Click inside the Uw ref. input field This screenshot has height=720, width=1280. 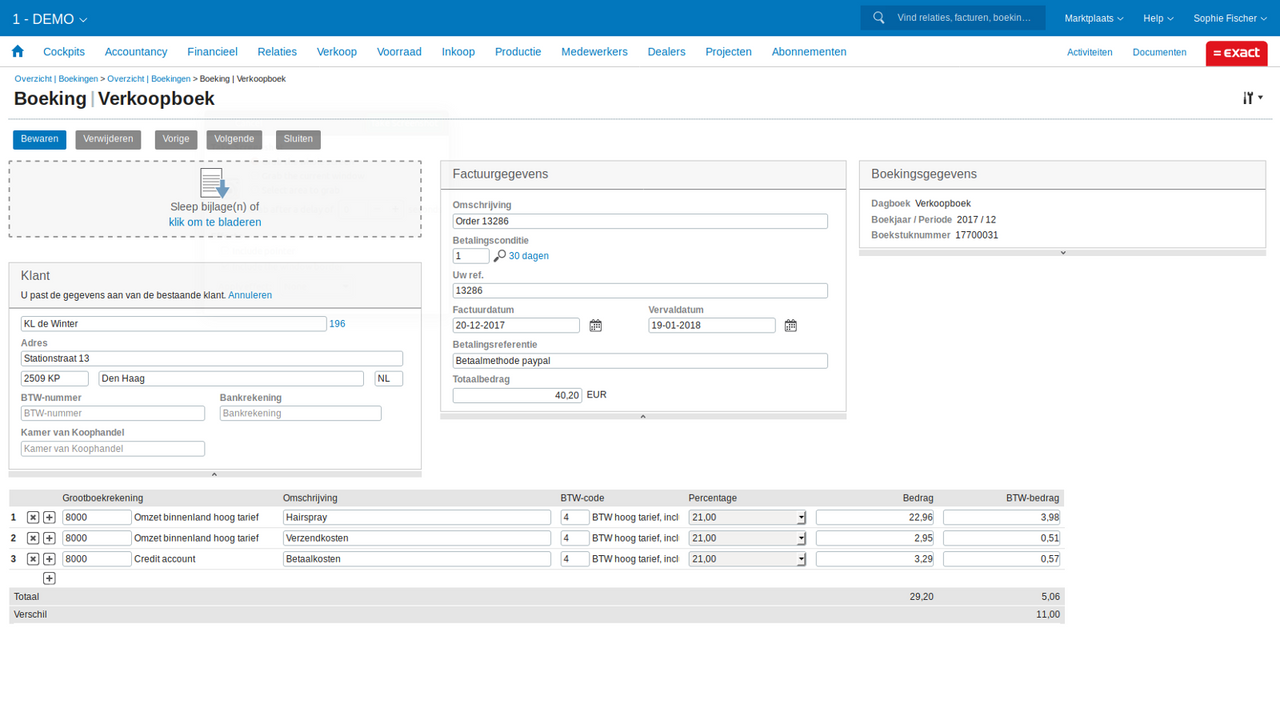(x=640, y=290)
